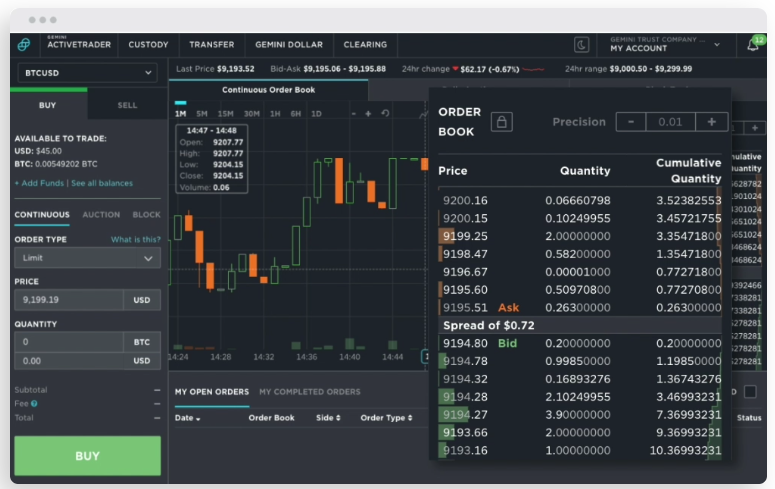Click the green Buy button
Screen dimensions: 775x489
point(87,455)
